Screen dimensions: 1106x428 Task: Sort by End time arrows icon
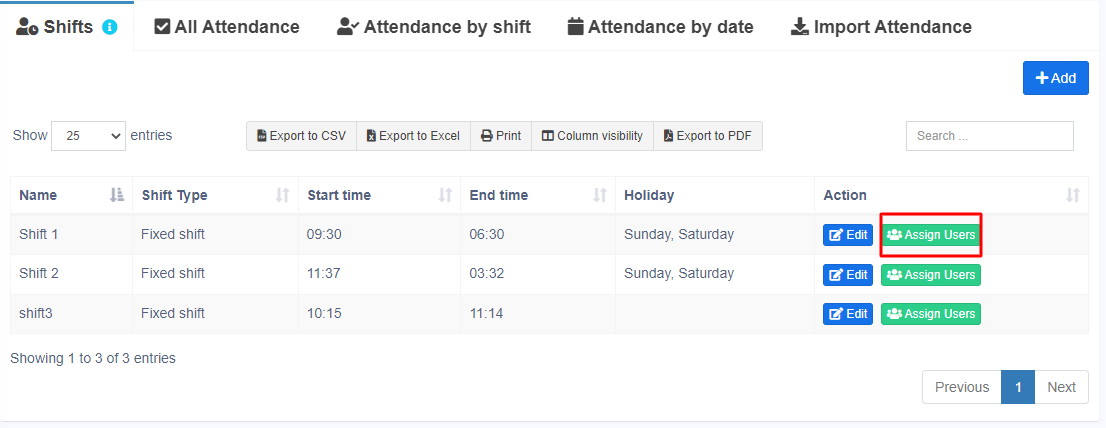click(x=600, y=195)
